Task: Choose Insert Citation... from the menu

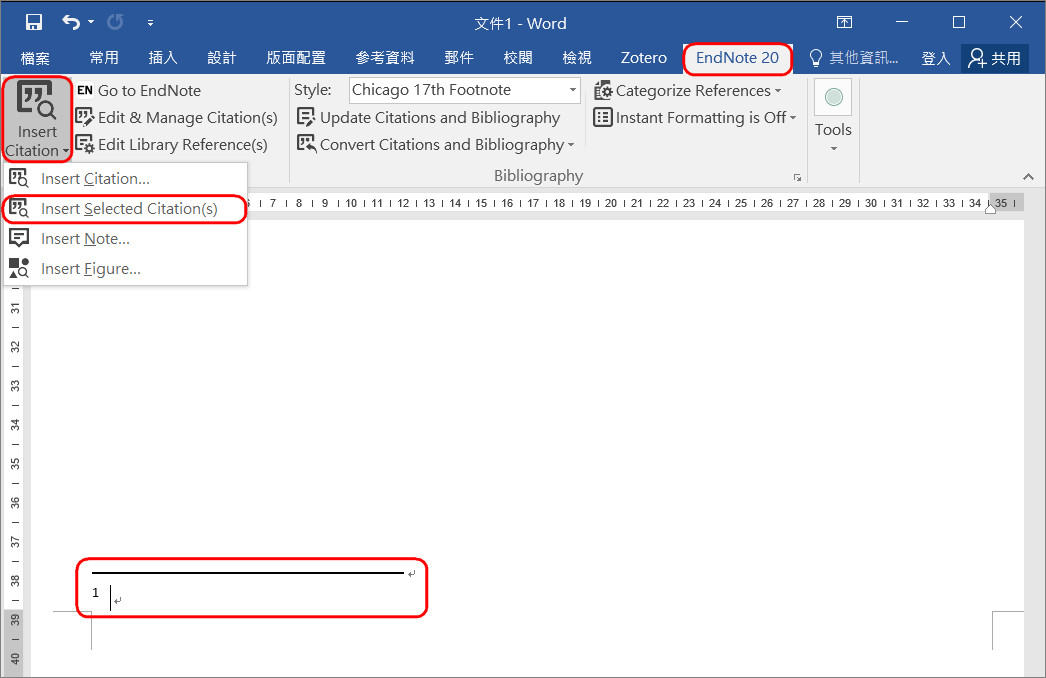Action: click(125, 179)
